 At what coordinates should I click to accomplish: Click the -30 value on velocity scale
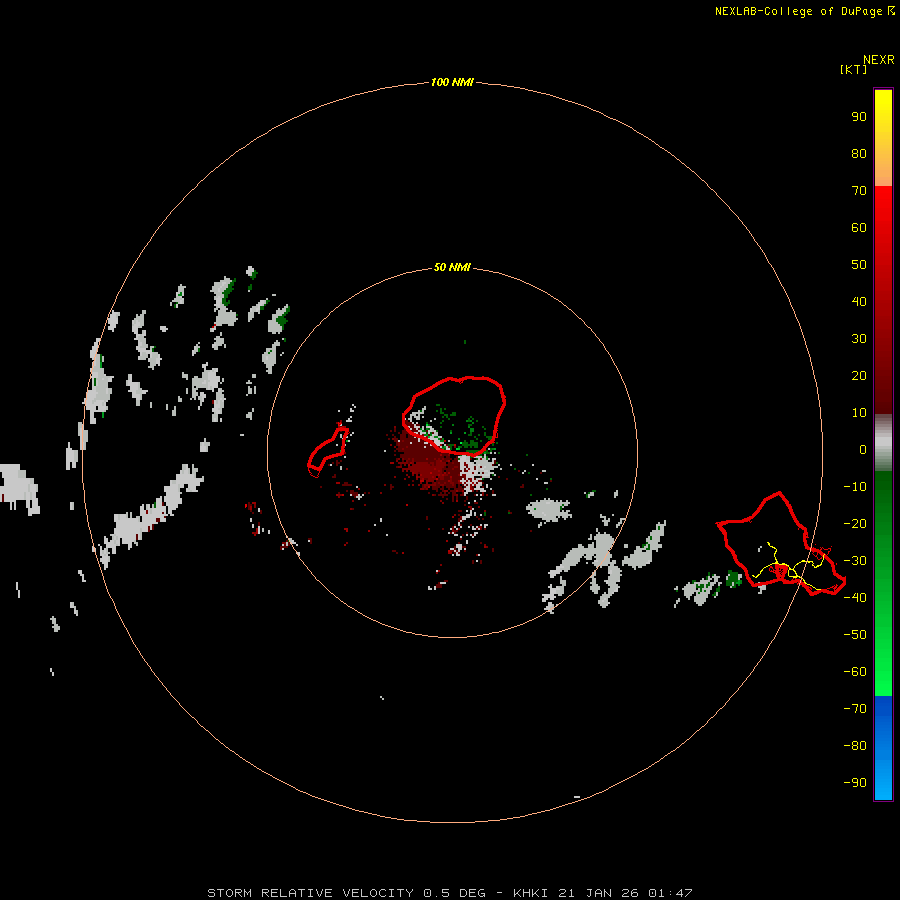pos(855,561)
